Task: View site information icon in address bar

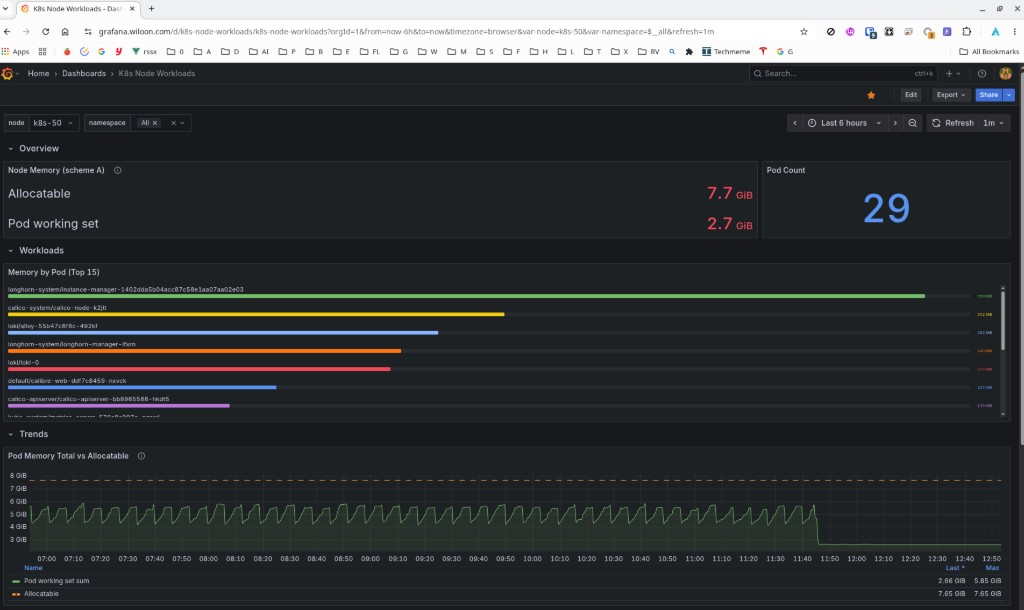Action: click(88, 31)
